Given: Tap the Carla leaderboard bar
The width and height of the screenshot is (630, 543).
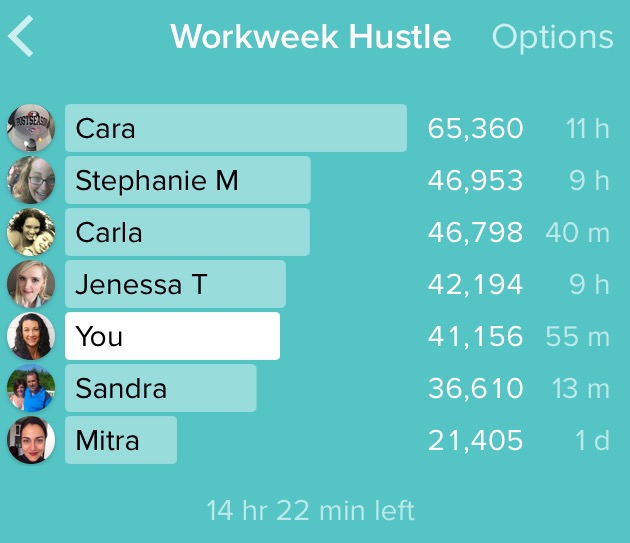Looking at the screenshot, I should click(187, 232).
